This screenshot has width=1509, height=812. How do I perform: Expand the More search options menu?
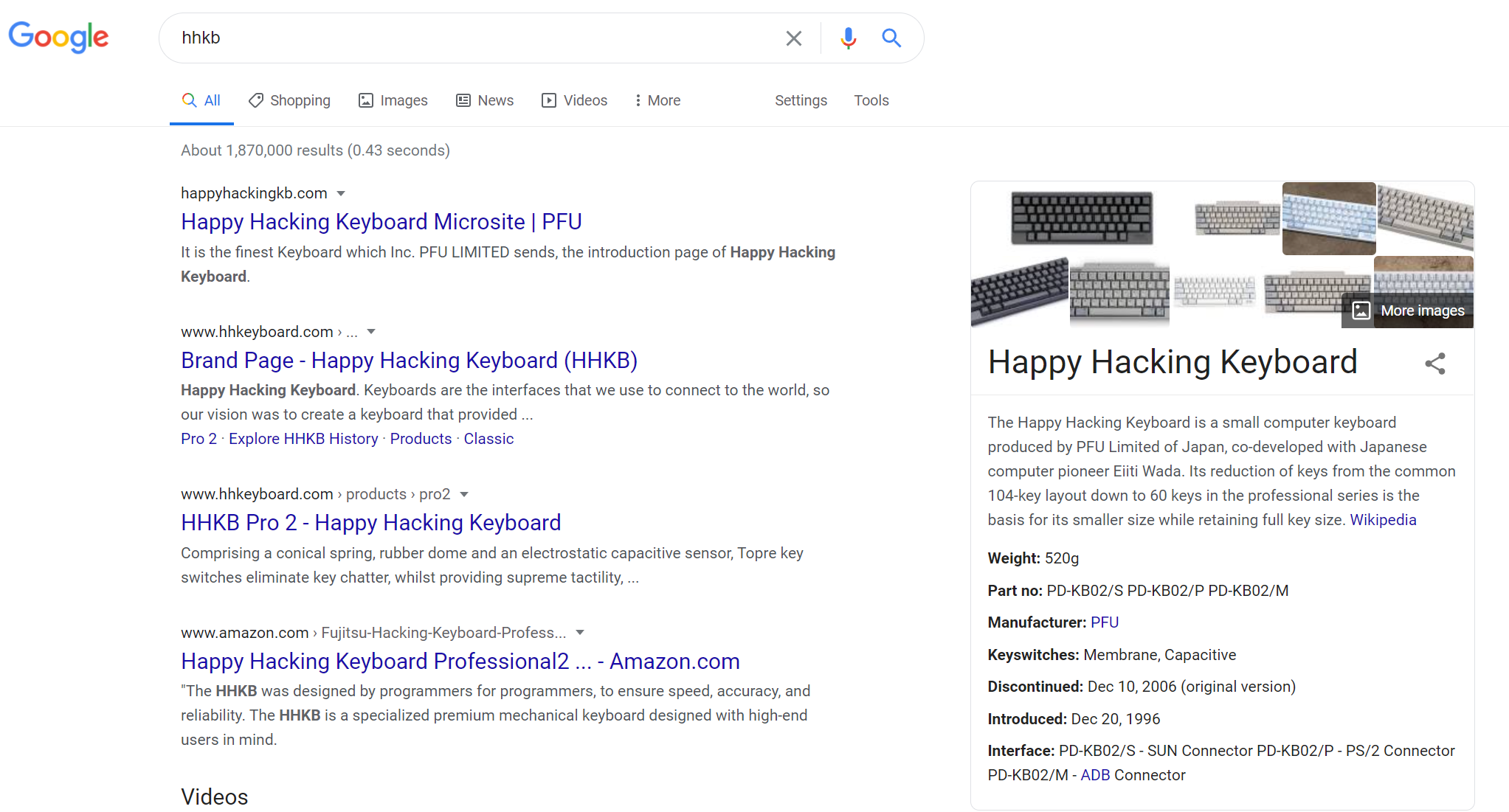pyautogui.click(x=657, y=100)
